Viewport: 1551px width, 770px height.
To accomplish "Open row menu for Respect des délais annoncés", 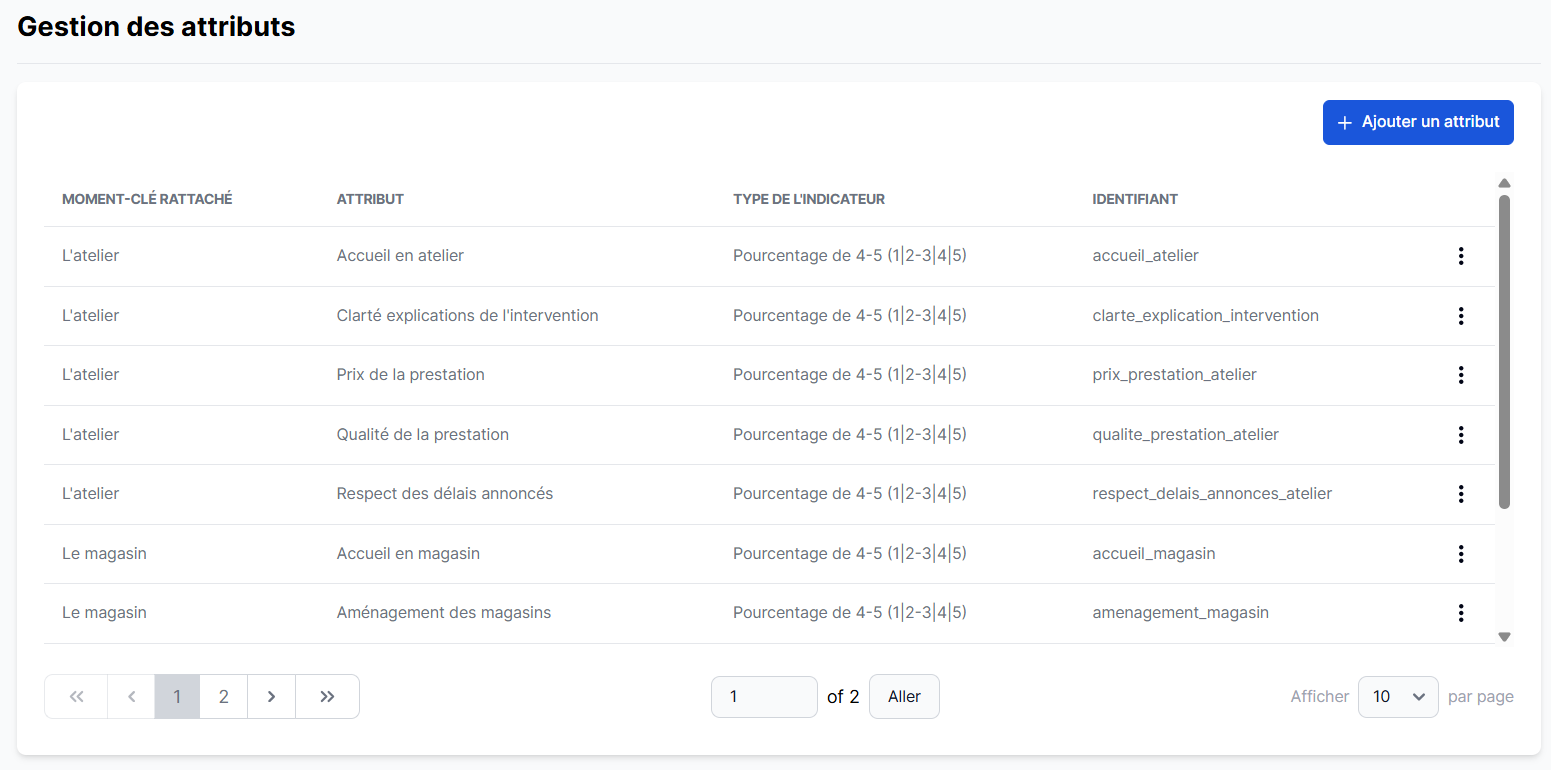I will pos(1460,494).
